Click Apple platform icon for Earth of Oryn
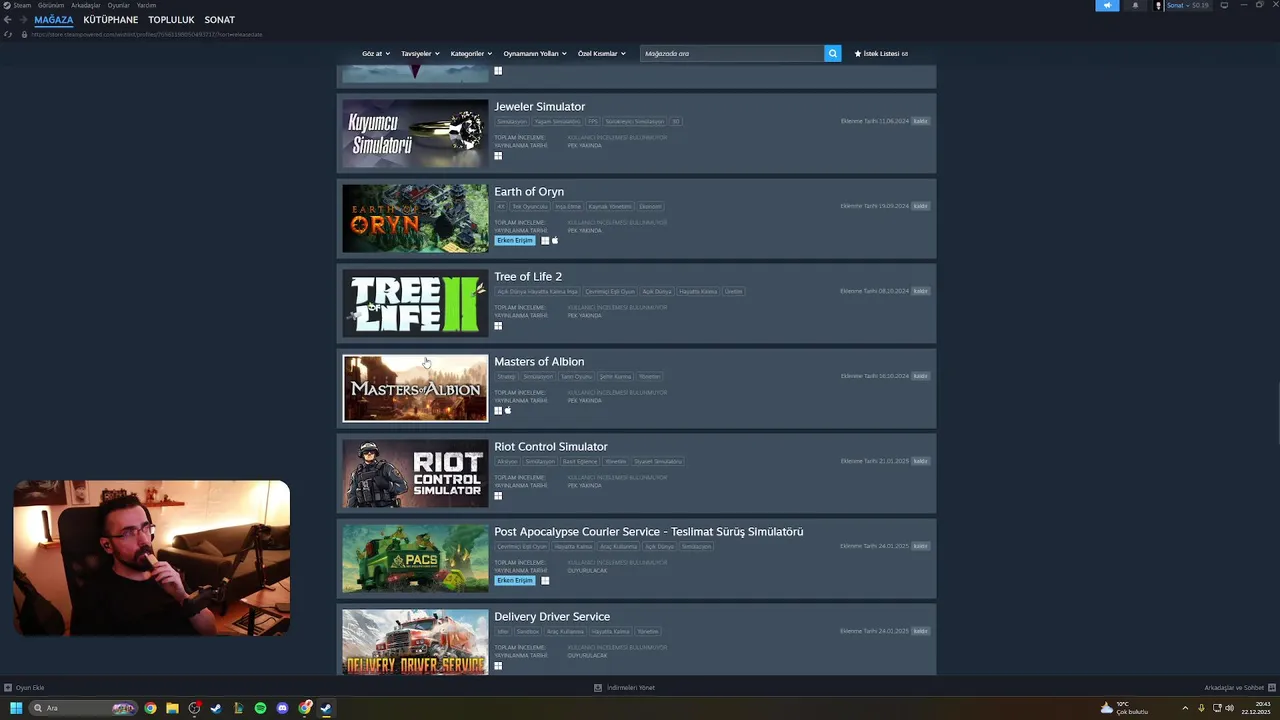Viewport: 1280px width, 720px height. (555, 240)
